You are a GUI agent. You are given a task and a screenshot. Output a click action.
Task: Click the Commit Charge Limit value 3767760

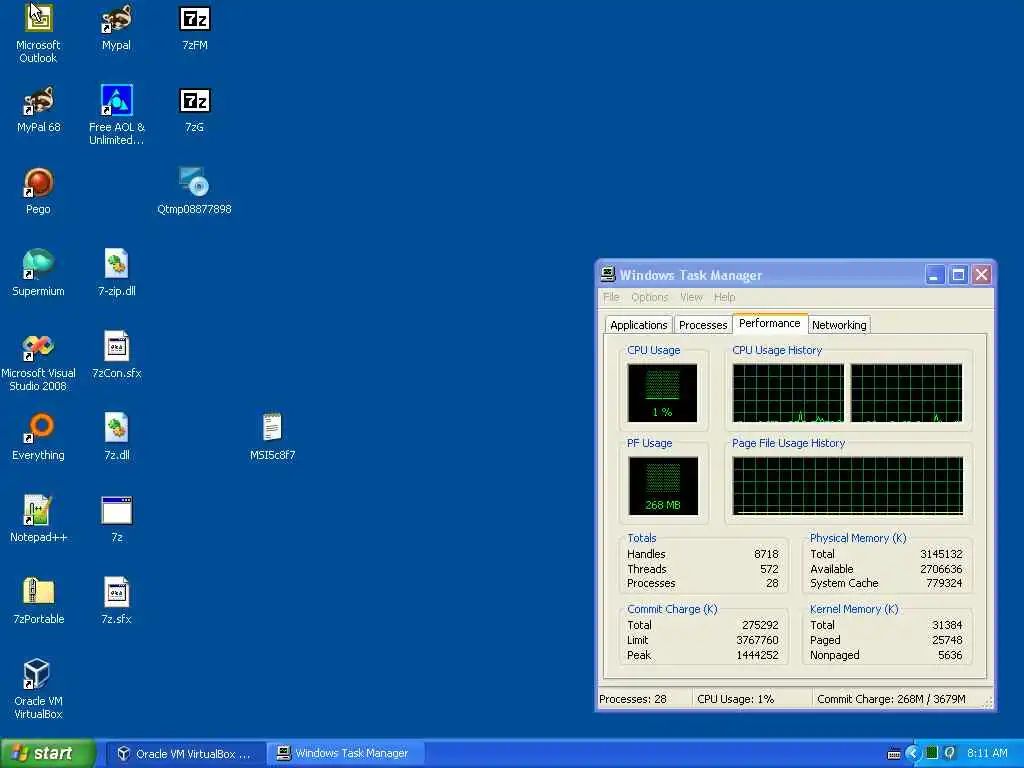click(x=758, y=640)
